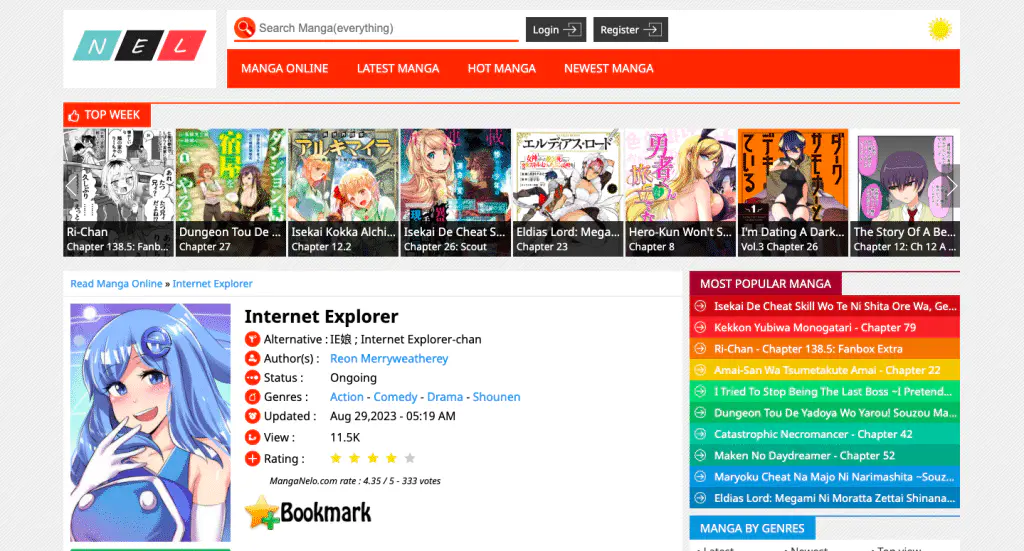Click the Register button
The image size is (1024, 551).
pos(630,29)
